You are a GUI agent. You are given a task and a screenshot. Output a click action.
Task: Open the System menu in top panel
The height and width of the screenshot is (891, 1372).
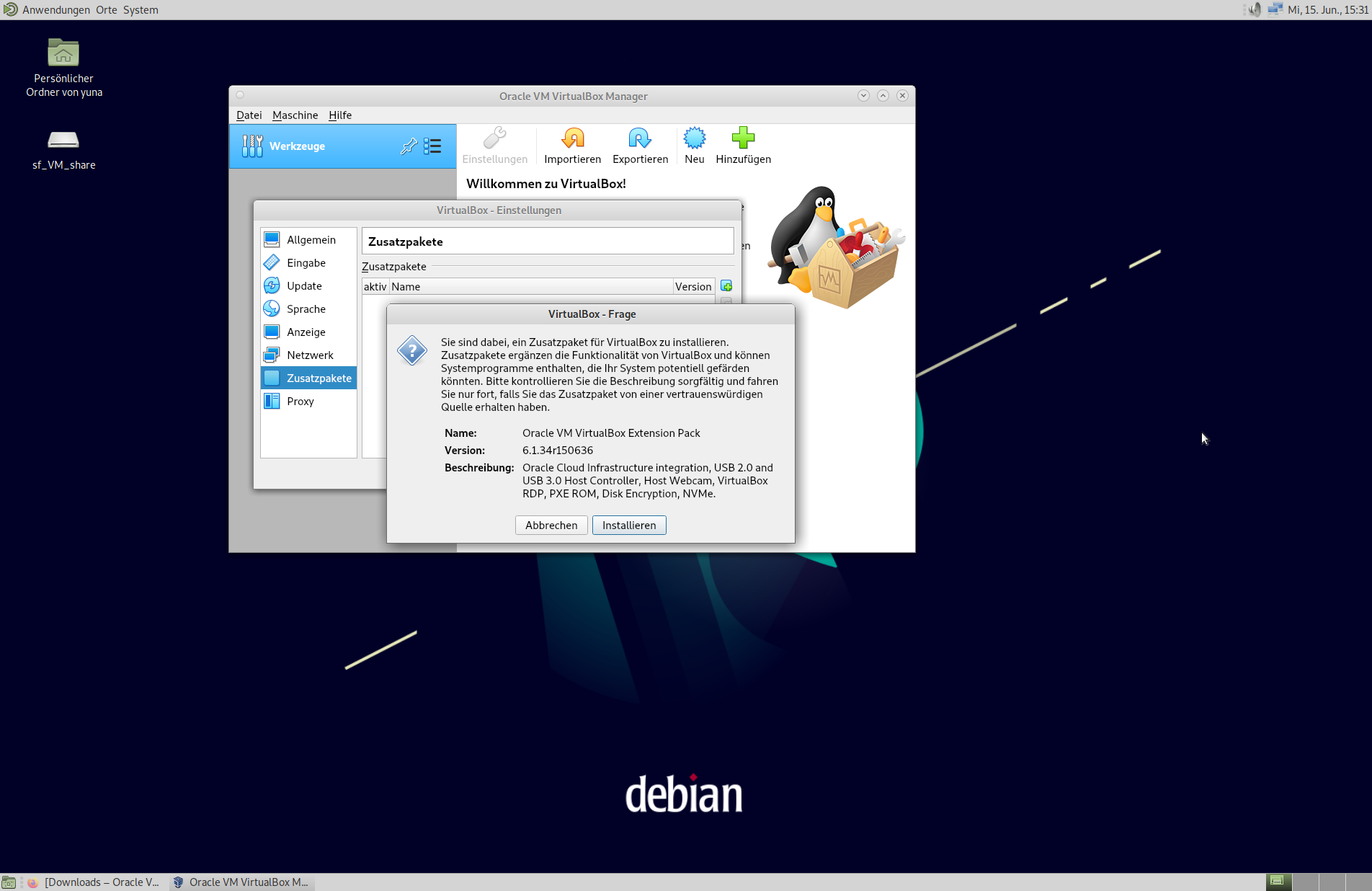pyautogui.click(x=141, y=10)
